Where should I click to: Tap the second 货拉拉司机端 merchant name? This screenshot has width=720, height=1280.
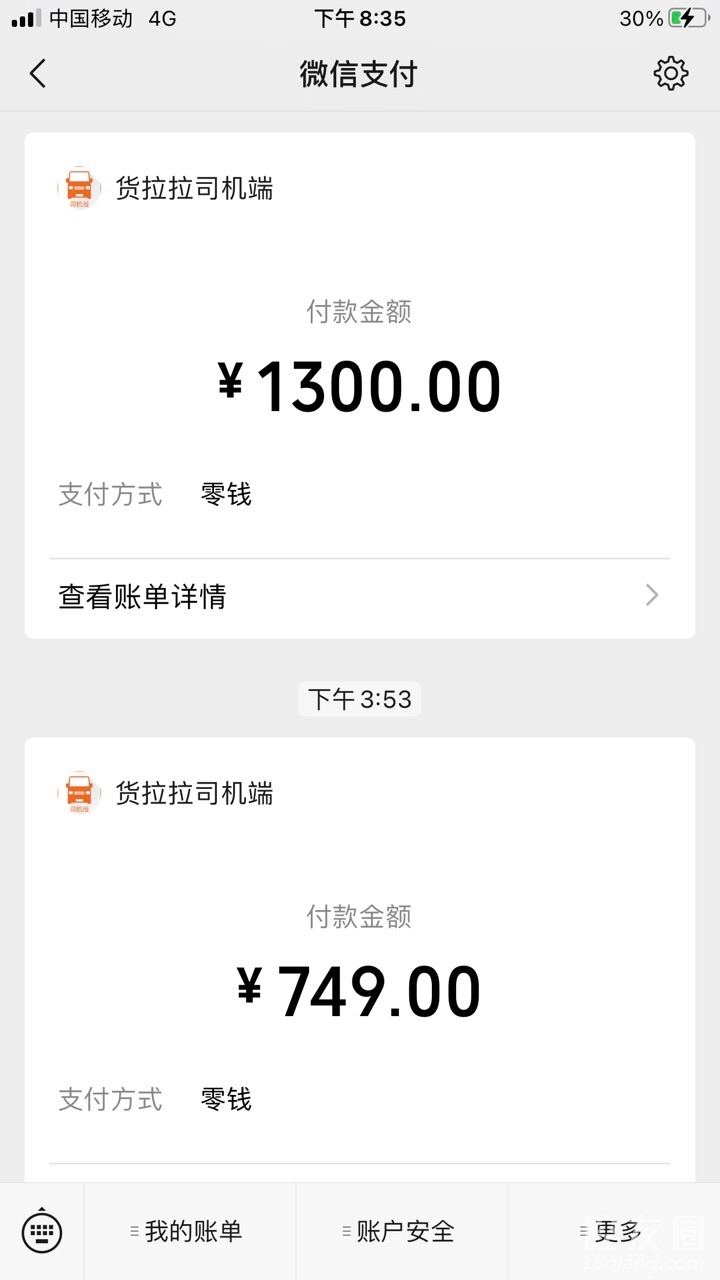(194, 793)
